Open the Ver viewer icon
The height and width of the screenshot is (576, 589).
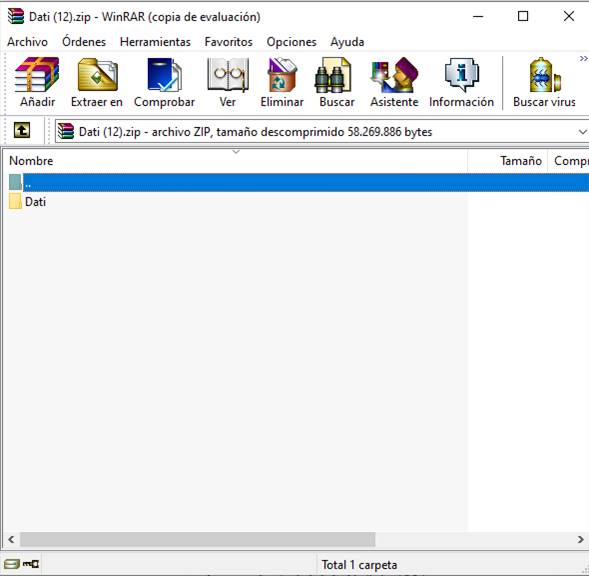(228, 75)
